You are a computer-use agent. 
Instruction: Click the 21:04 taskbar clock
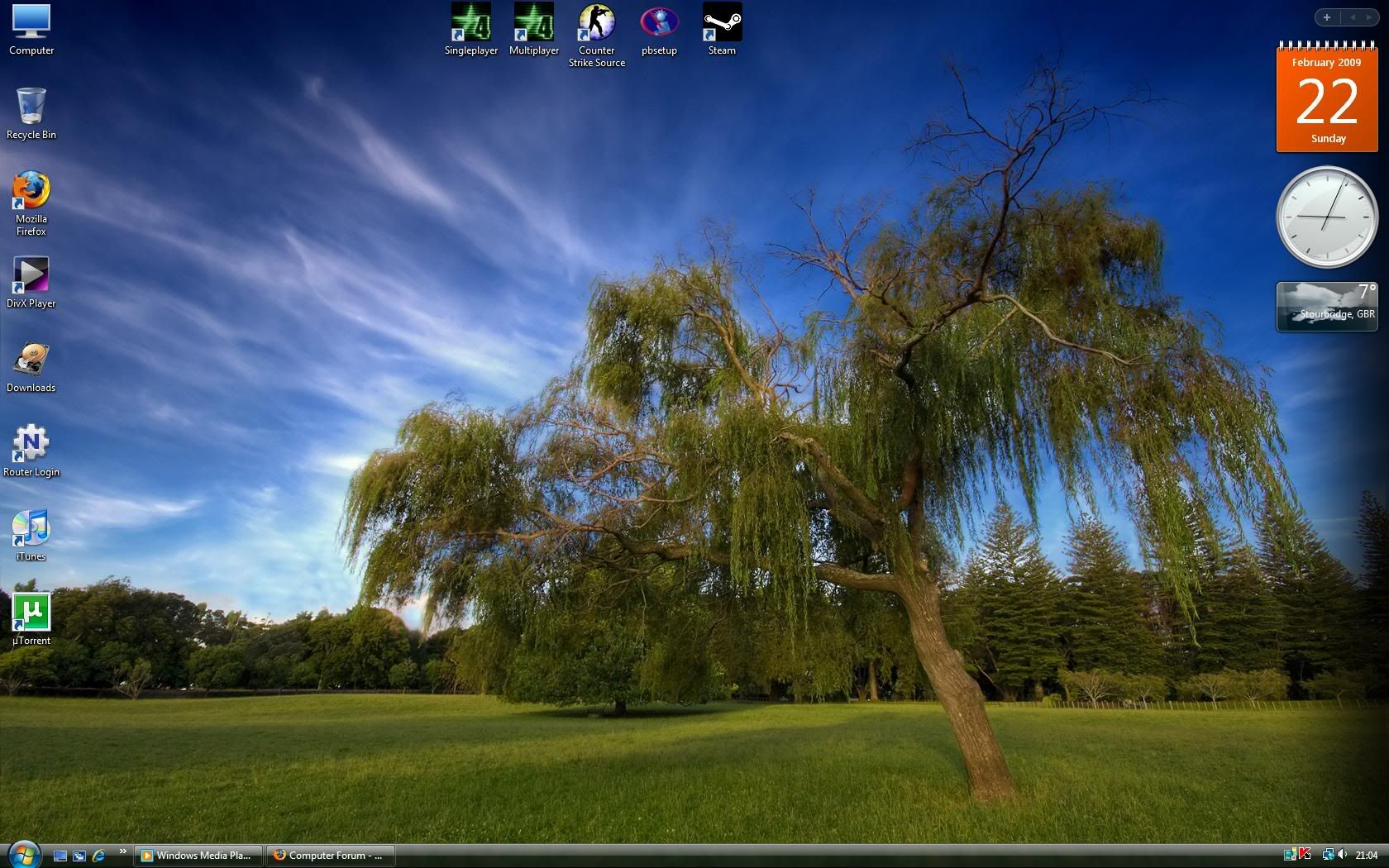point(1367,856)
